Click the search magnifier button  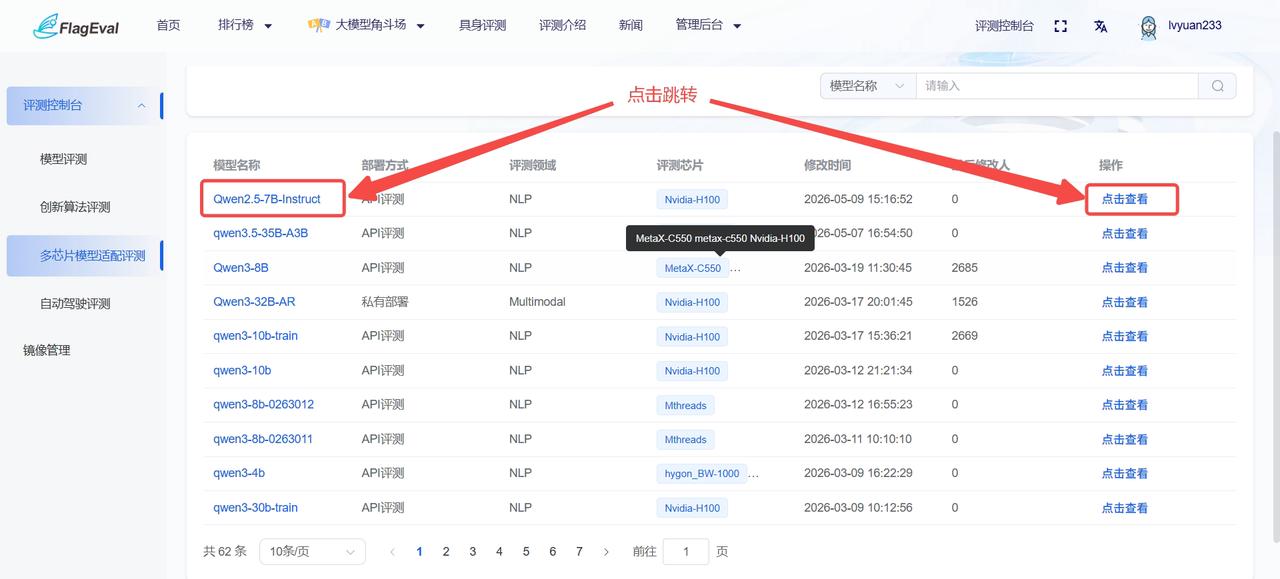click(1217, 86)
